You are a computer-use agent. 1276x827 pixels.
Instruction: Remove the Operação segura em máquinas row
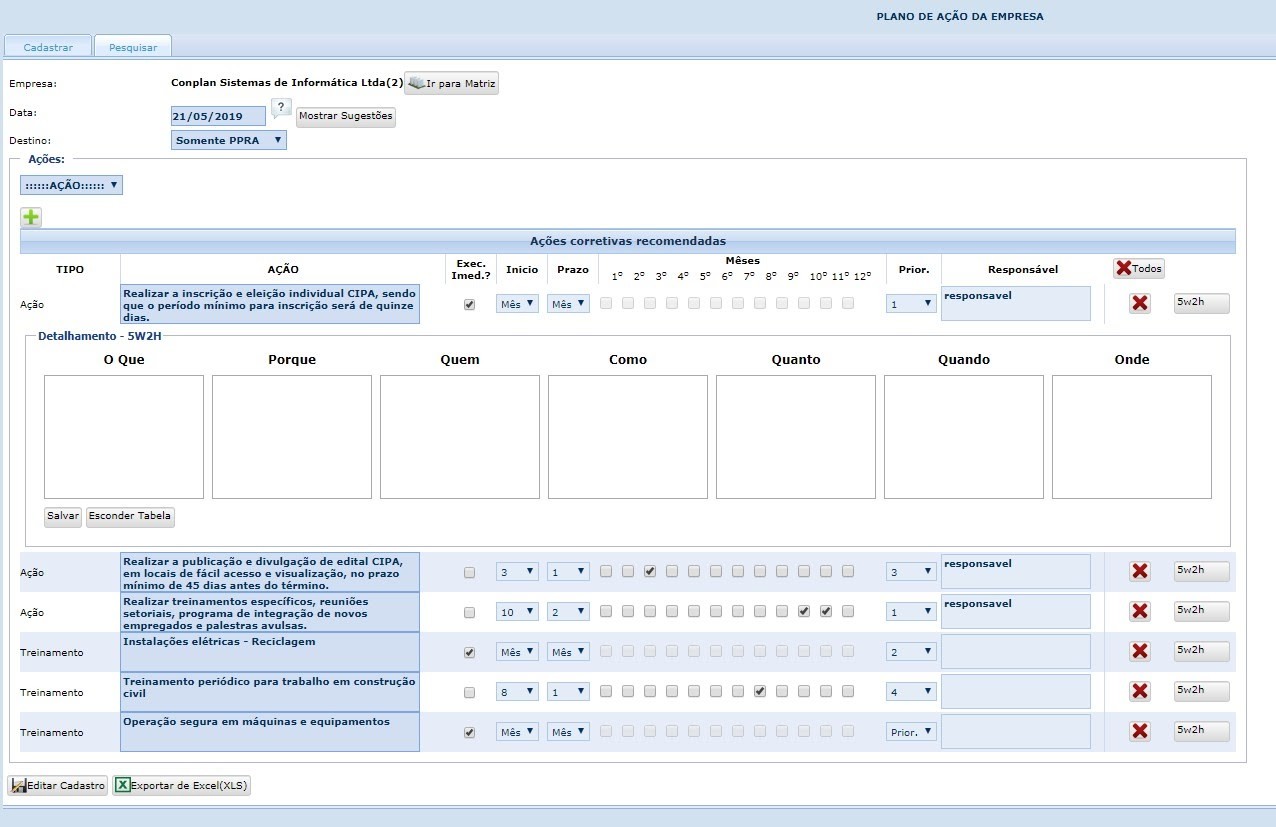tap(1139, 731)
